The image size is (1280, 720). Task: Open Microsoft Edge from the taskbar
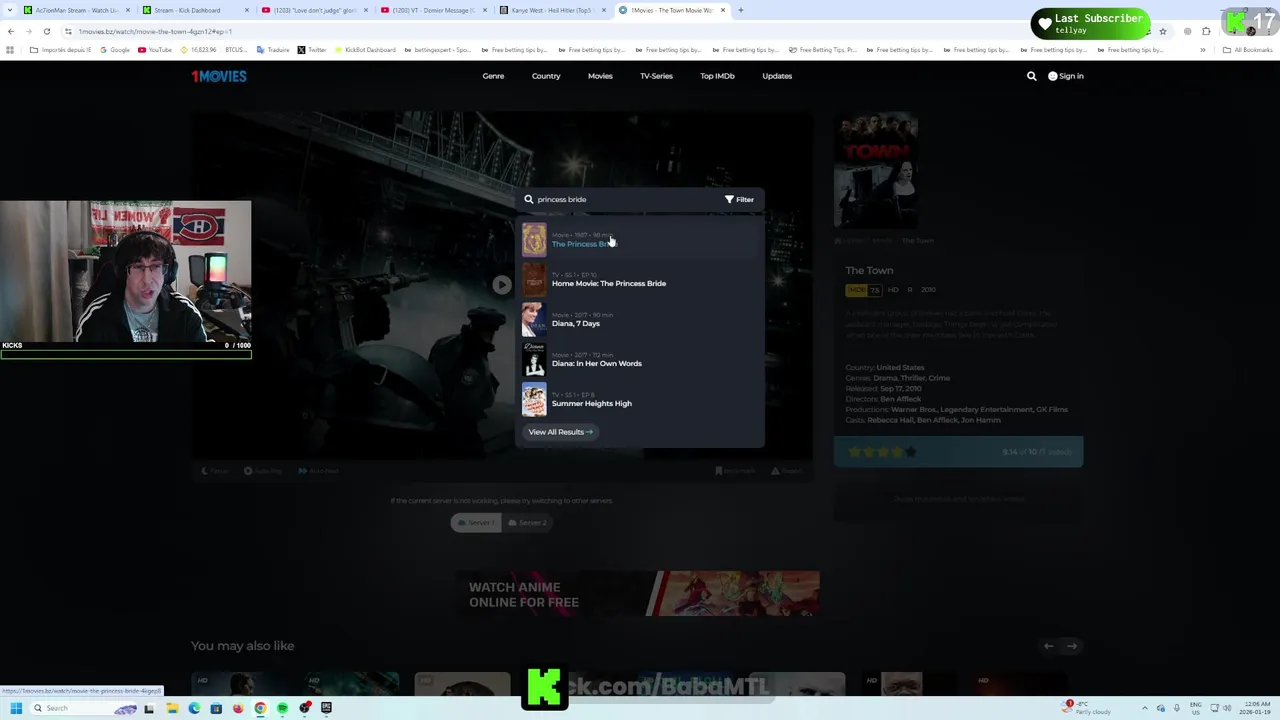pos(194,708)
